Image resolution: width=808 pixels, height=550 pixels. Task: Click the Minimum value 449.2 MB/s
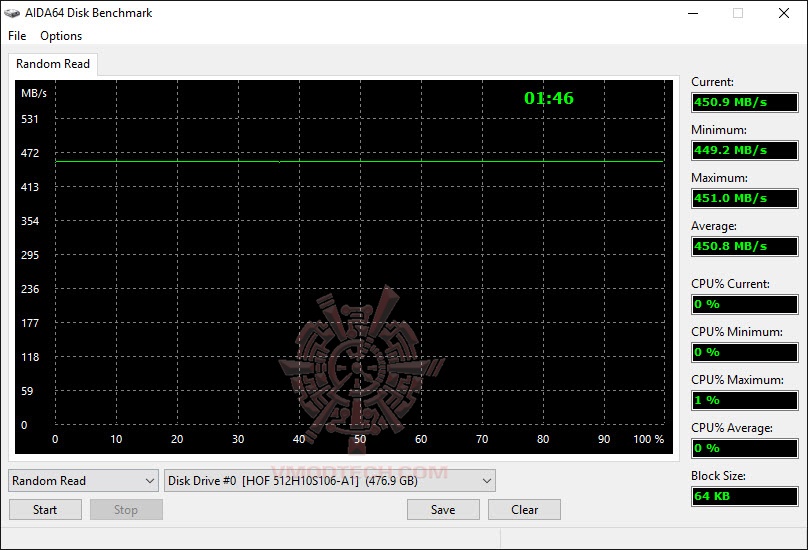click(x=745, y=150)
